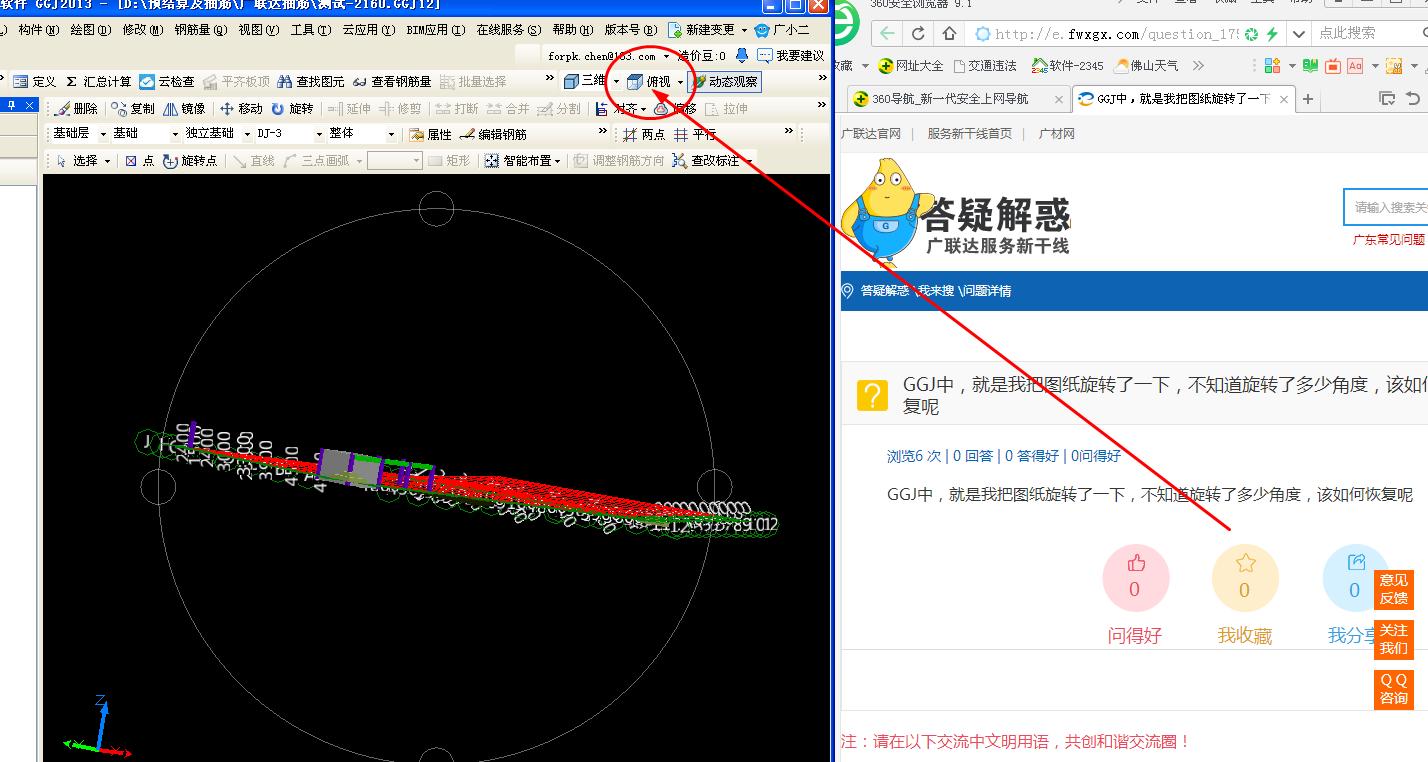This screenshot has width=1428, height=762.
Task: Open the BIM应用 menu
Action: [435, 30]
